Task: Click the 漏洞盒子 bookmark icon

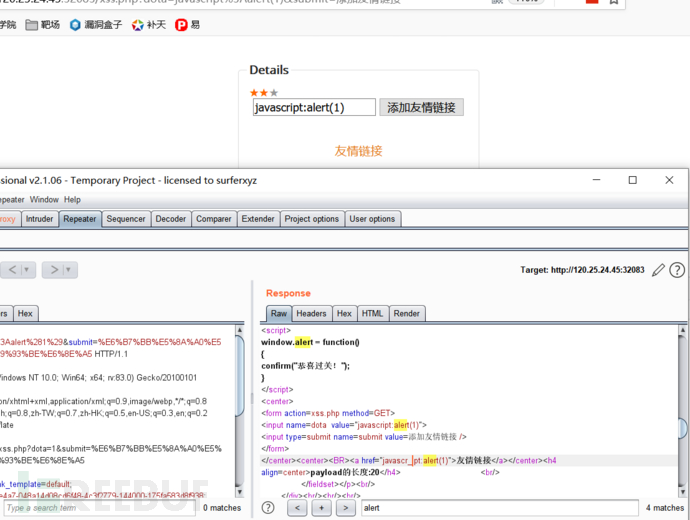Action: pyautogui.click(x=75, y=25)
